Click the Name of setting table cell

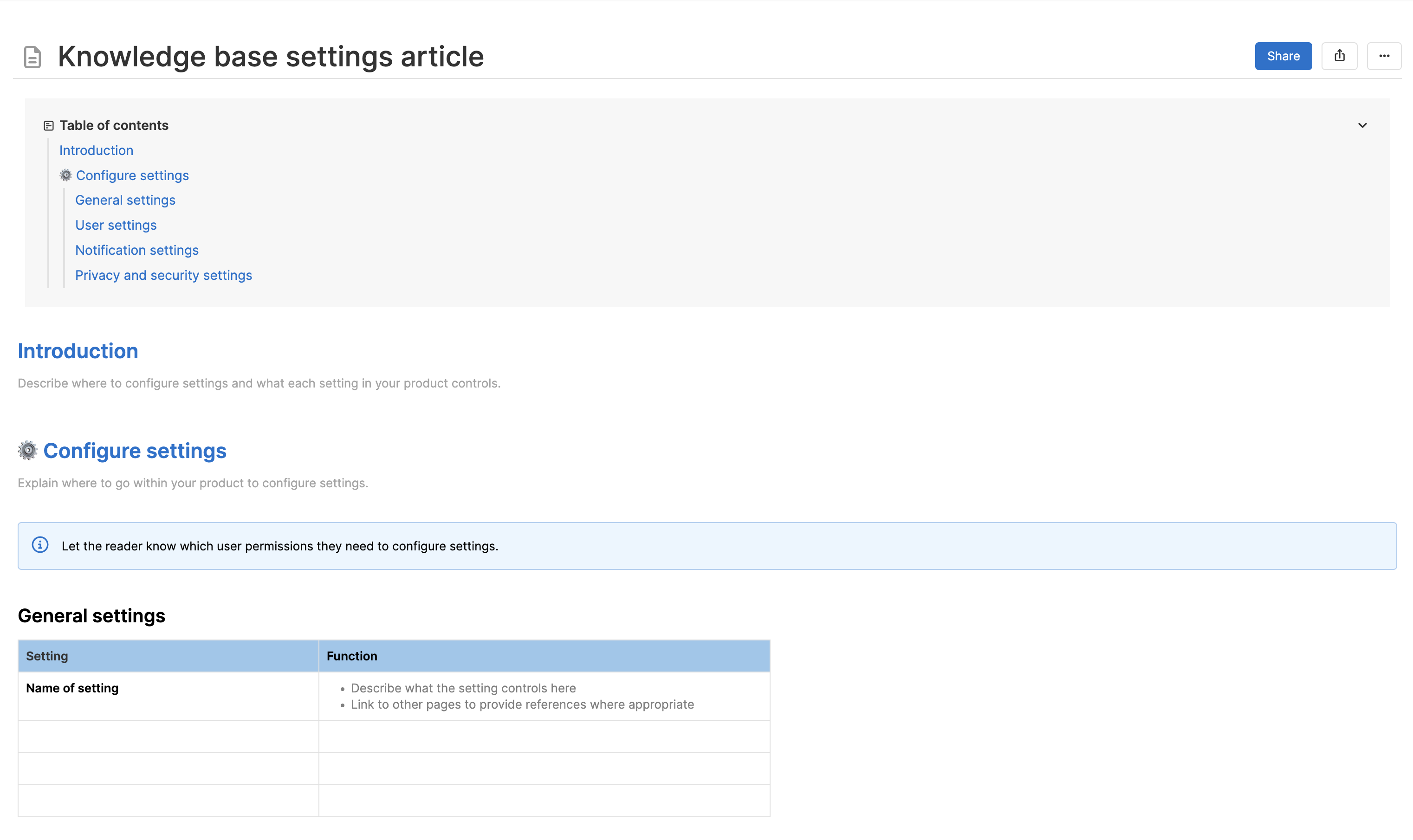click(x=72, y=688)
